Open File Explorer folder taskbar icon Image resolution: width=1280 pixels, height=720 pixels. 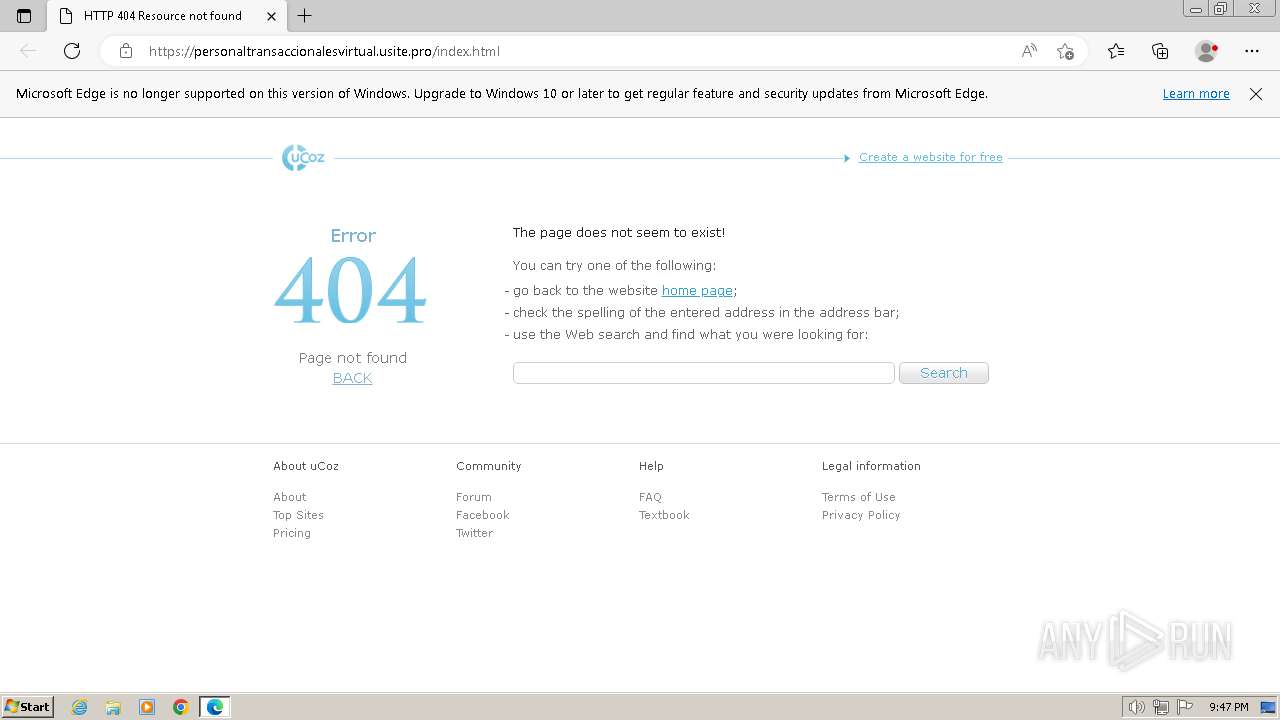tap(113, 707)
